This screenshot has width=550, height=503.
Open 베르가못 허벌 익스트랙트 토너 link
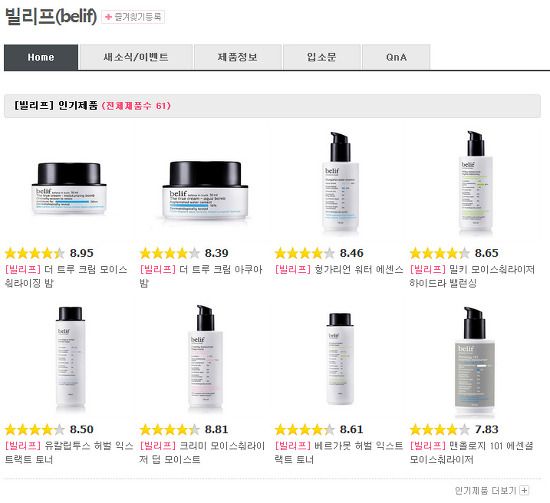(338, 452)
